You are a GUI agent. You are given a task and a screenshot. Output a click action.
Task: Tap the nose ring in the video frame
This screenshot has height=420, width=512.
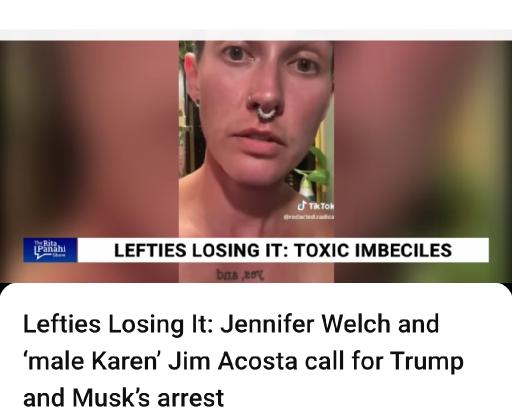(x=266, y=112)
